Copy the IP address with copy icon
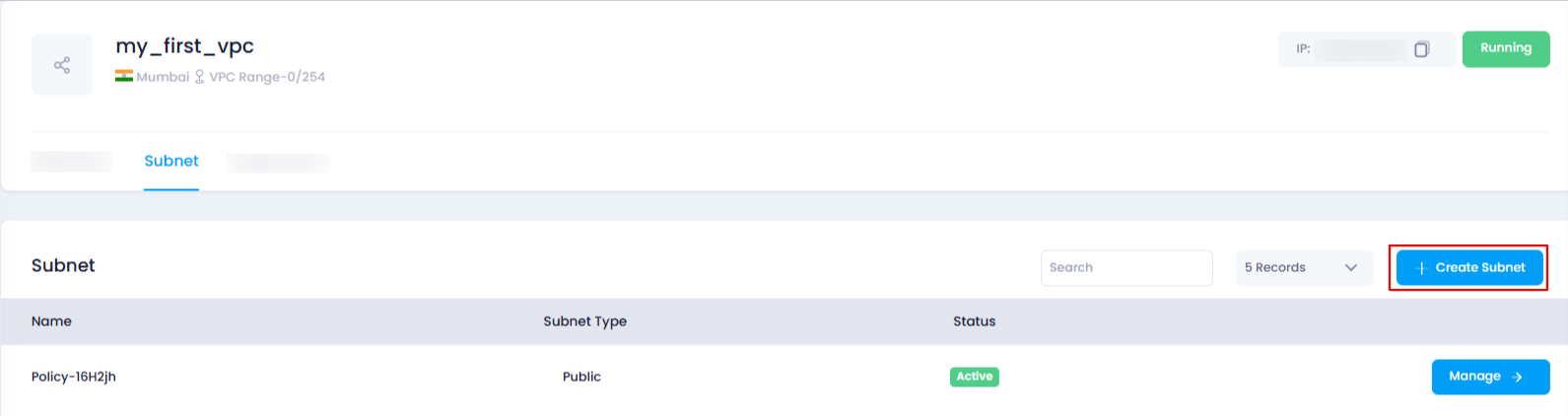This screenshot has height=416, width=1568. (x=1421, y=49)
